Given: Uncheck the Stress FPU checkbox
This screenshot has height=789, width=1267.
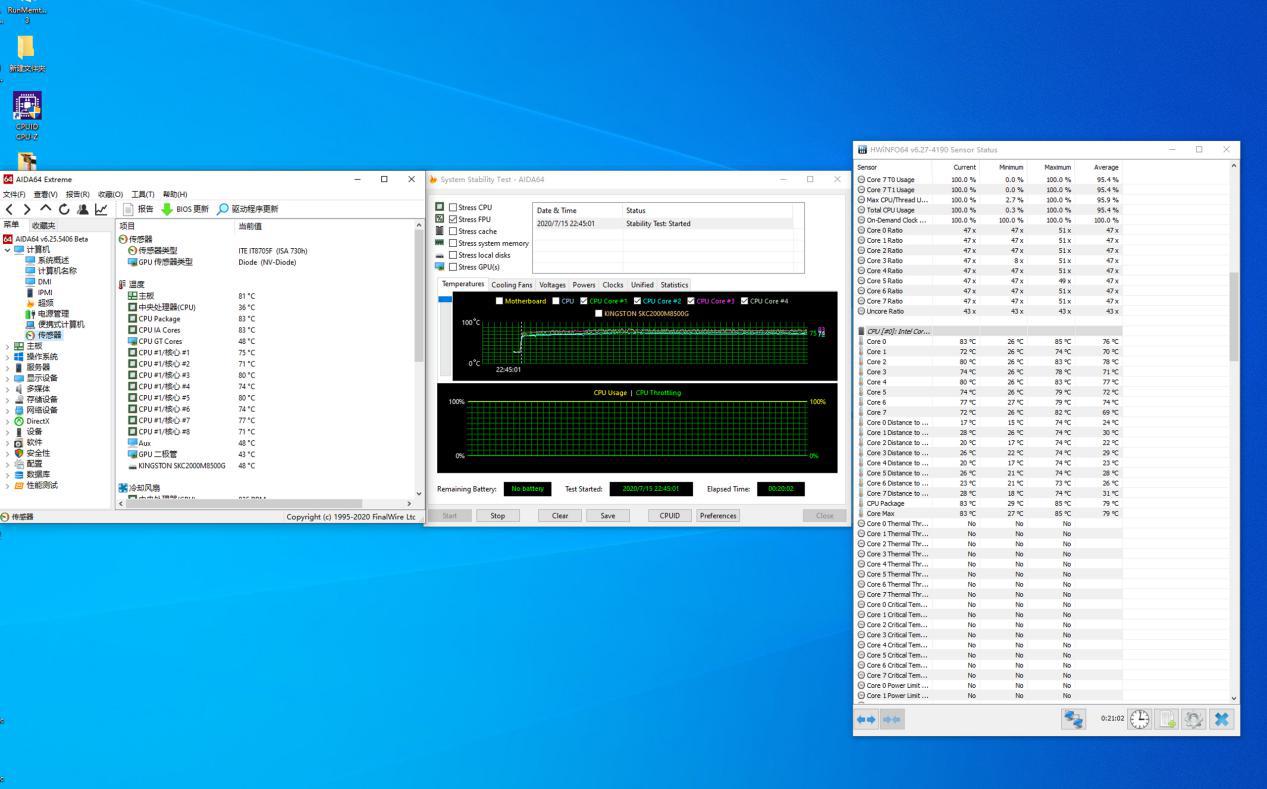Looking at the screenshot, I should 453,219.
